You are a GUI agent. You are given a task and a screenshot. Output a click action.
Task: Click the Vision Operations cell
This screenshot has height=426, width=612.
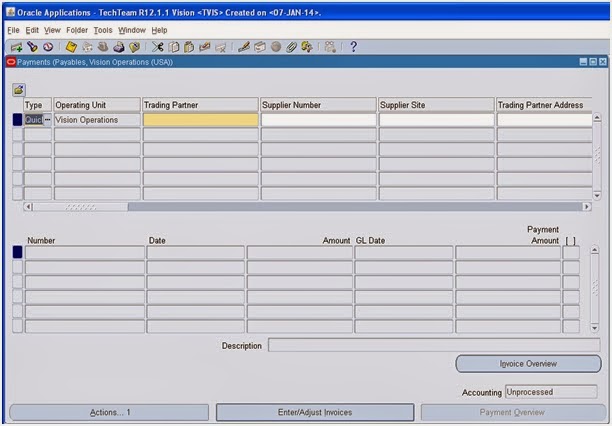tap(97, 120)
